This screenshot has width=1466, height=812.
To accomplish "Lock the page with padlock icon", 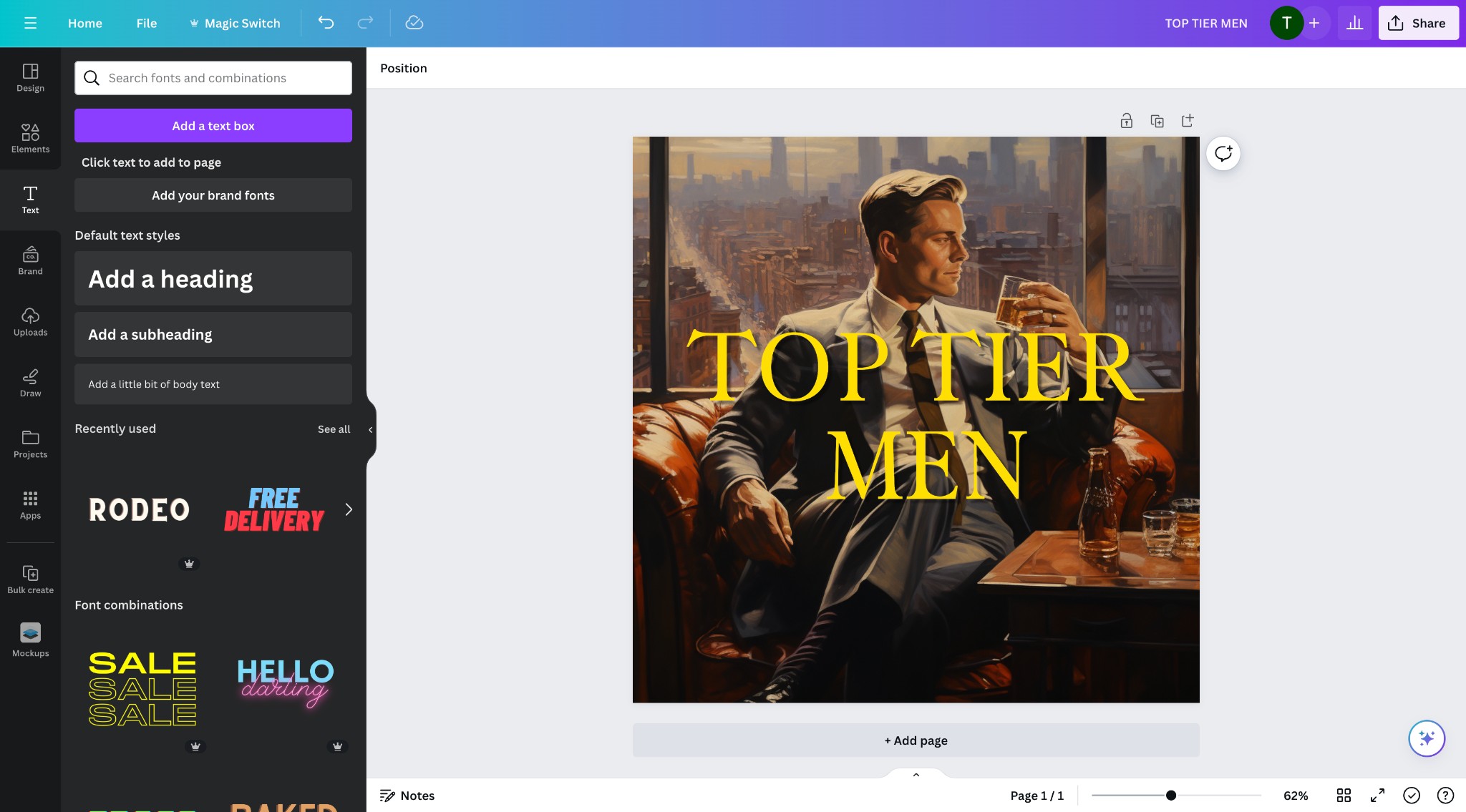I will click(1127, 121).
